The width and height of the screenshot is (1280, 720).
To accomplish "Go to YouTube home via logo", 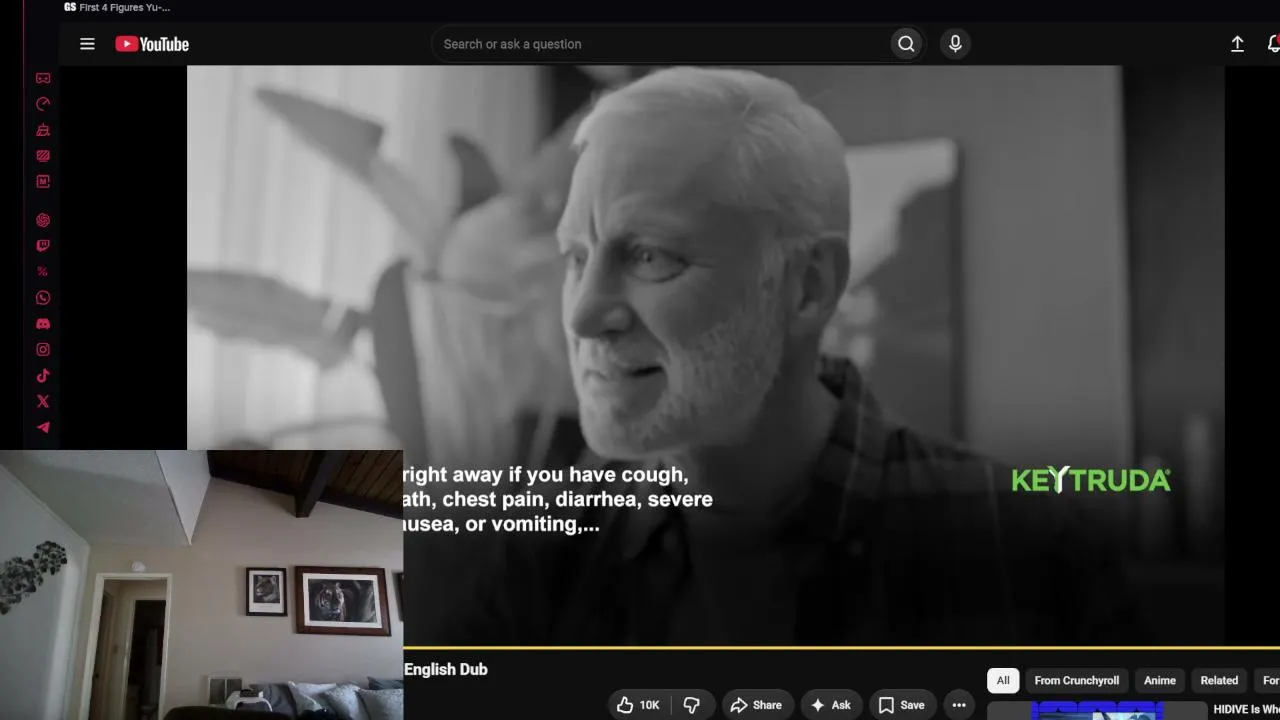I will pyautogui.click(x=152, y=44).
